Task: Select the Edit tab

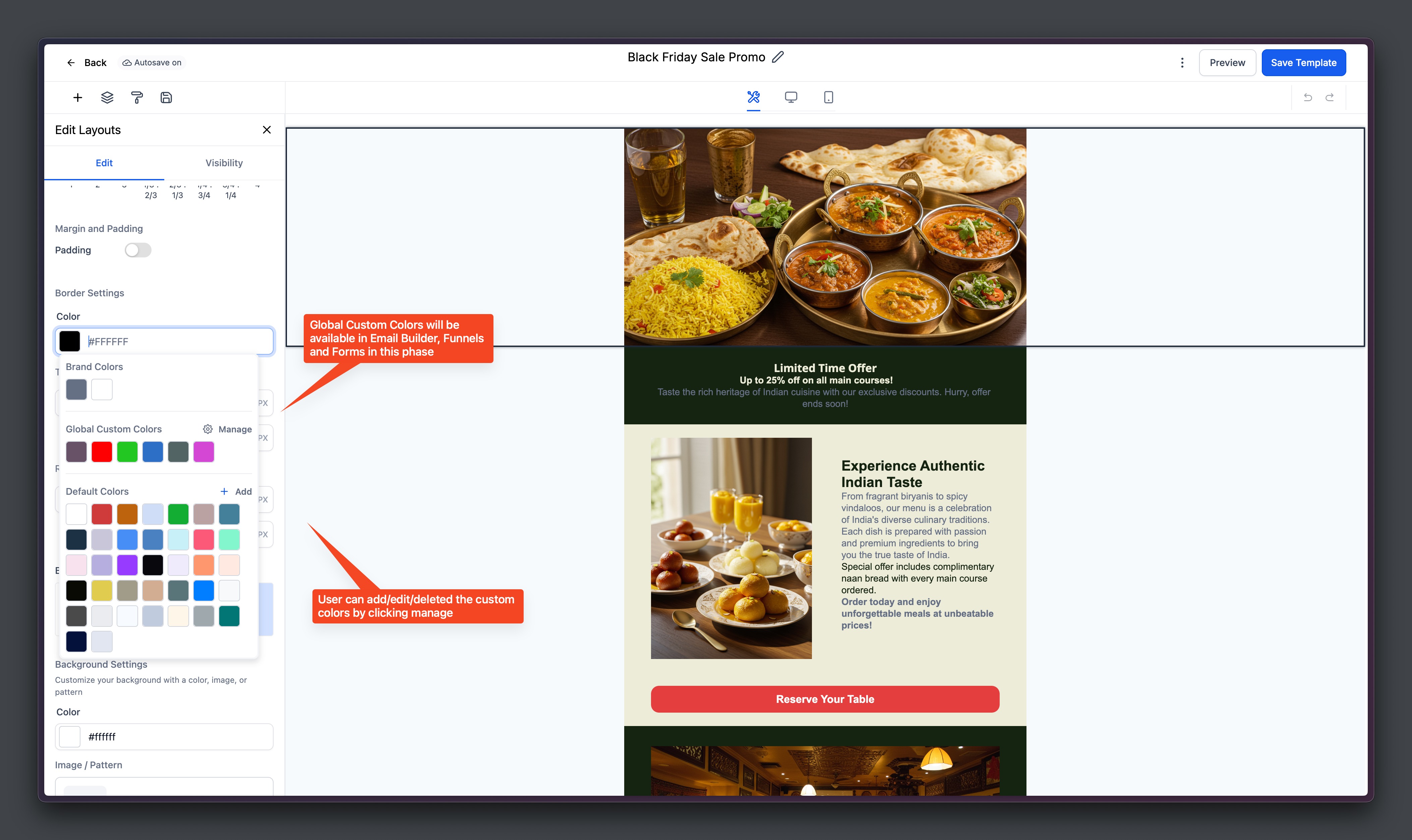Action: click(x=104, y=163)
